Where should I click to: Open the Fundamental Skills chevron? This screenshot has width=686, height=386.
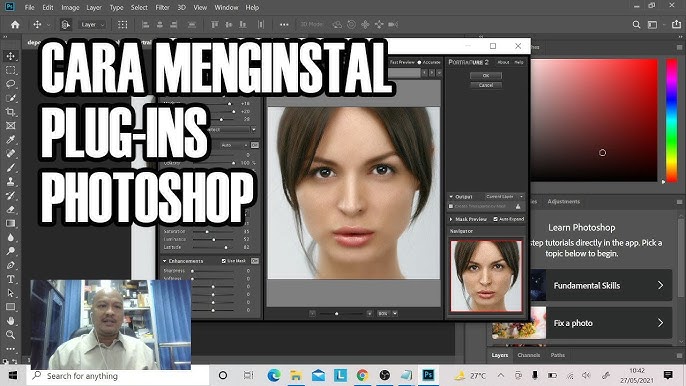point(660,285)
